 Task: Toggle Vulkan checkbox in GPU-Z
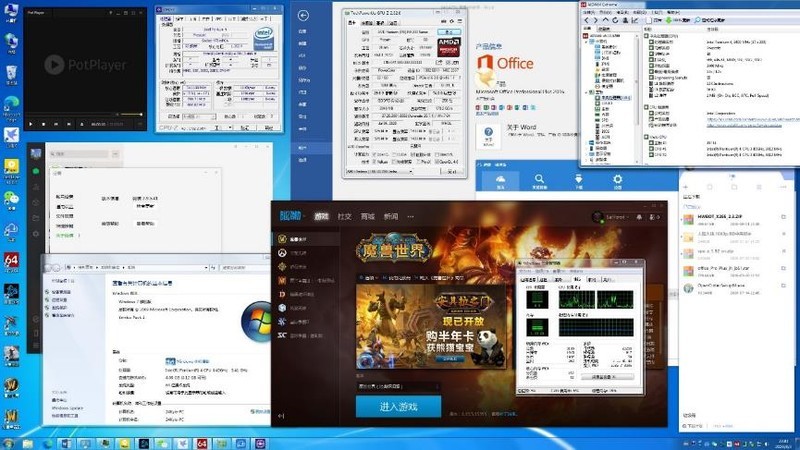pyautogui.click(x=374, y=162)
